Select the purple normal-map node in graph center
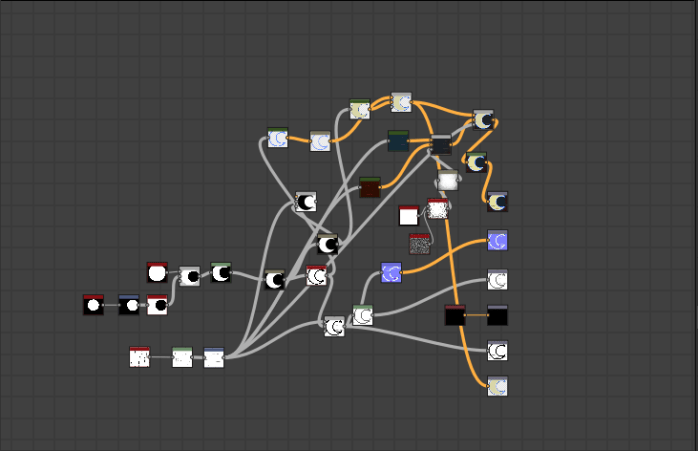Image resolution: width=698 pixels, height=451 pixels. click(x=391, y=272)
